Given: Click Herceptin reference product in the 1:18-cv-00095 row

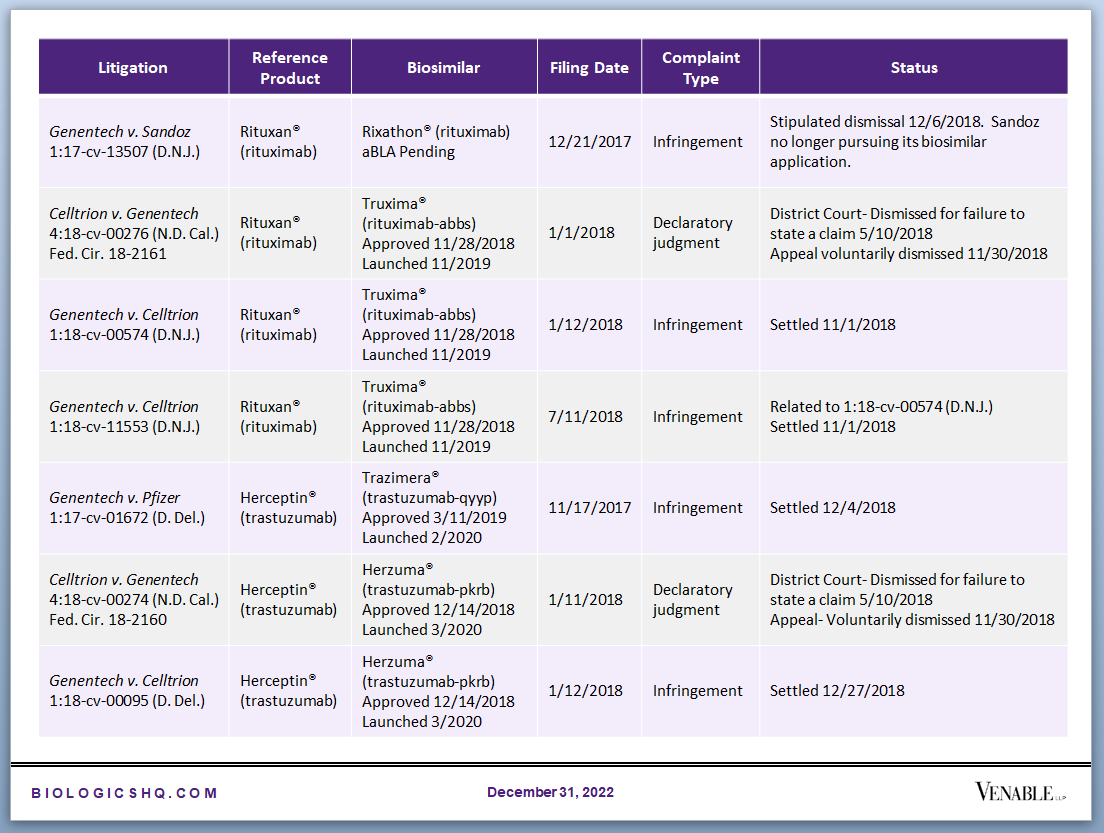Looking at the screenshot, I should (x=290, y=691).
